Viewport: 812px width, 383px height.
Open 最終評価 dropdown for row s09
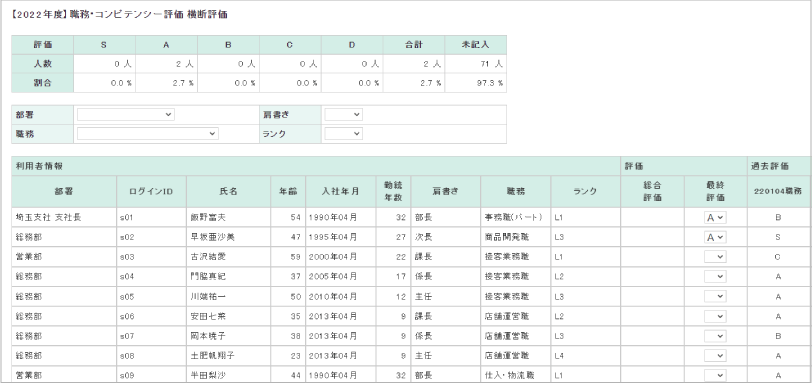(x=715, y=376)
